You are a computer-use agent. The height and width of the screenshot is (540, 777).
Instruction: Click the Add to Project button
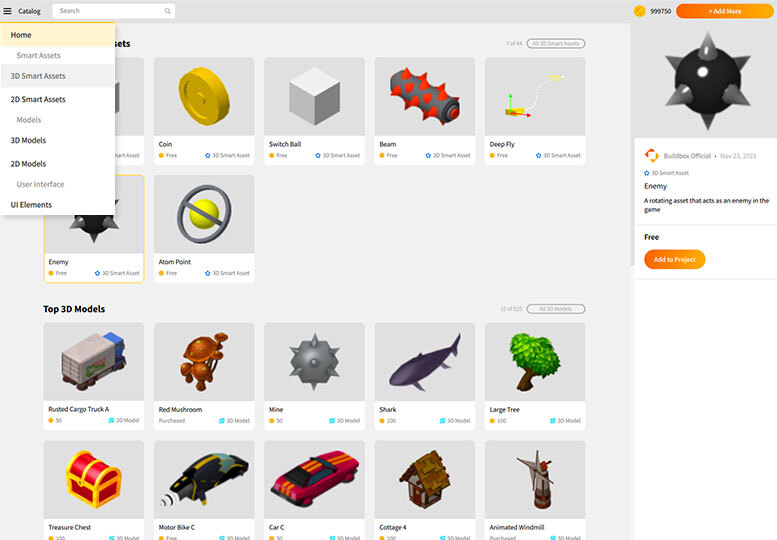674,259
